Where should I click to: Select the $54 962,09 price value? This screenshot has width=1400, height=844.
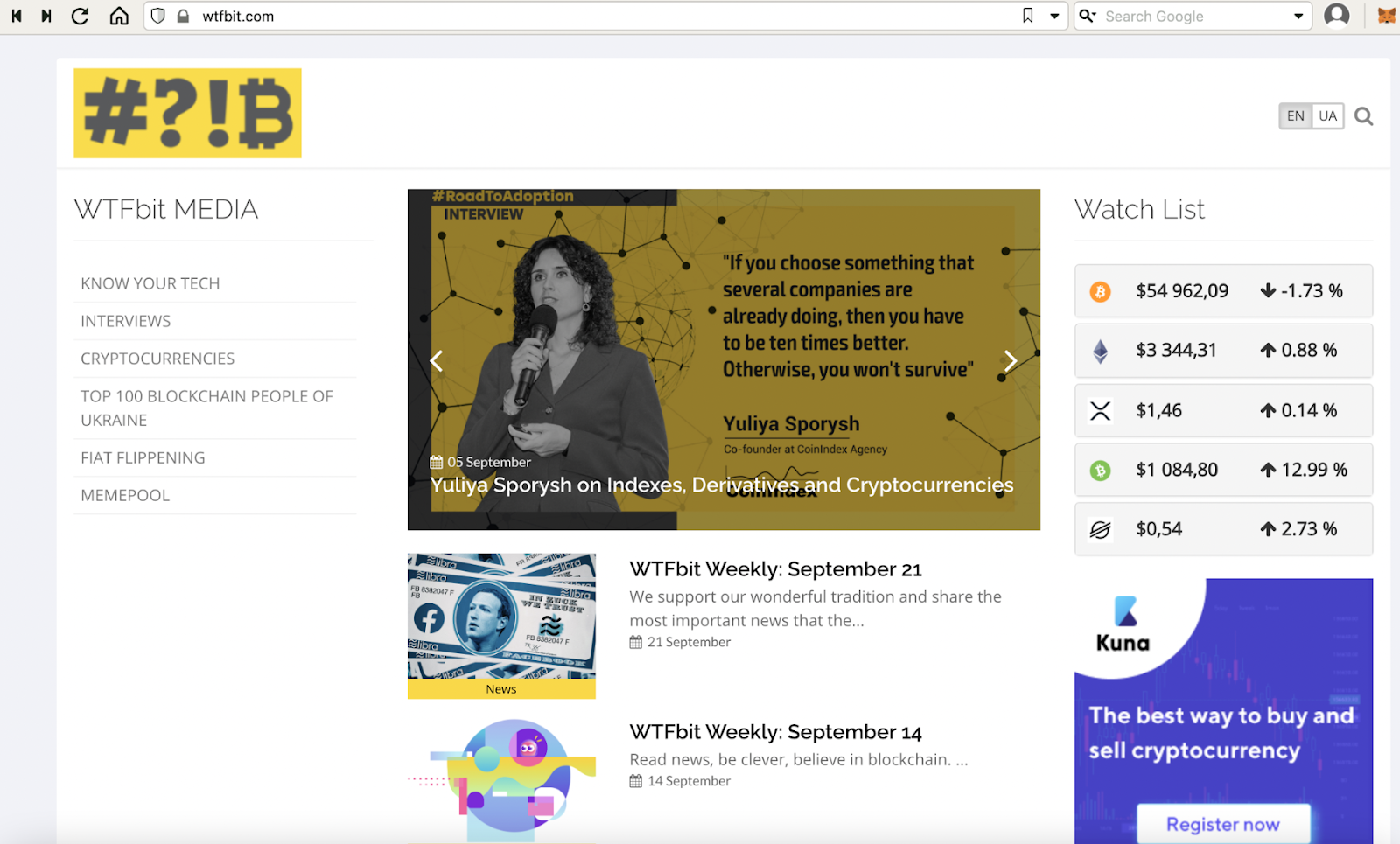click(x=1182, y=291)
